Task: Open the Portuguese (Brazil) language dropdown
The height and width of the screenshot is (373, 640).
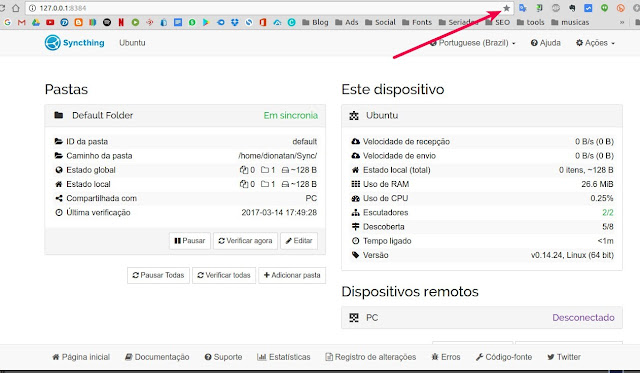Action: pyautogui.click(x=473, y=42)
